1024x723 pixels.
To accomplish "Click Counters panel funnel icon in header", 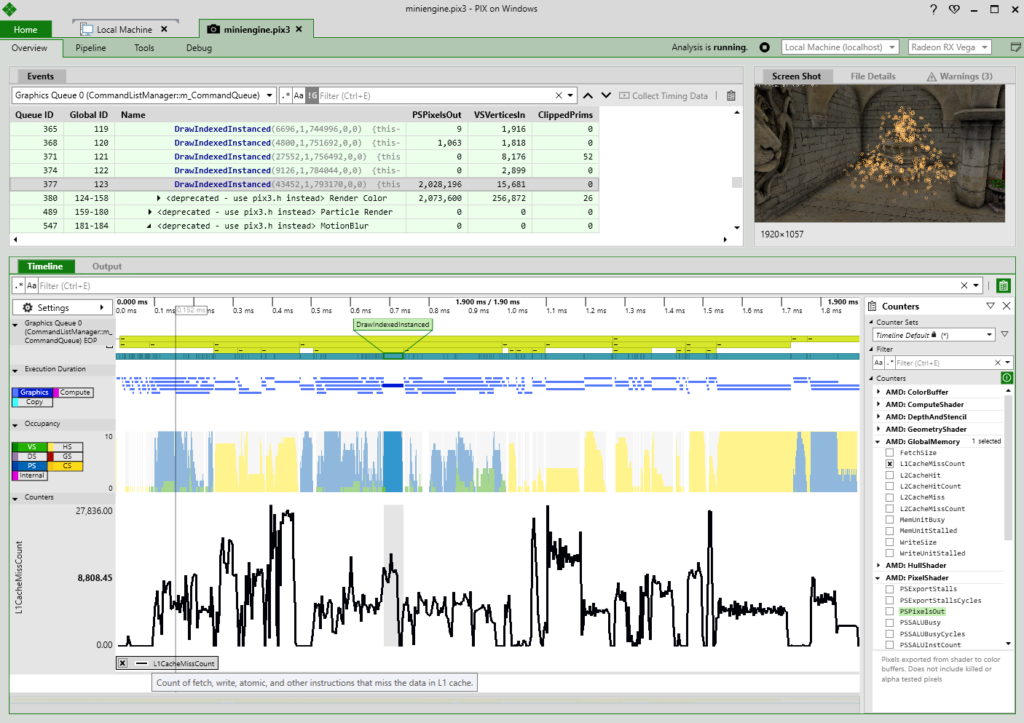I will pos(990,306).
